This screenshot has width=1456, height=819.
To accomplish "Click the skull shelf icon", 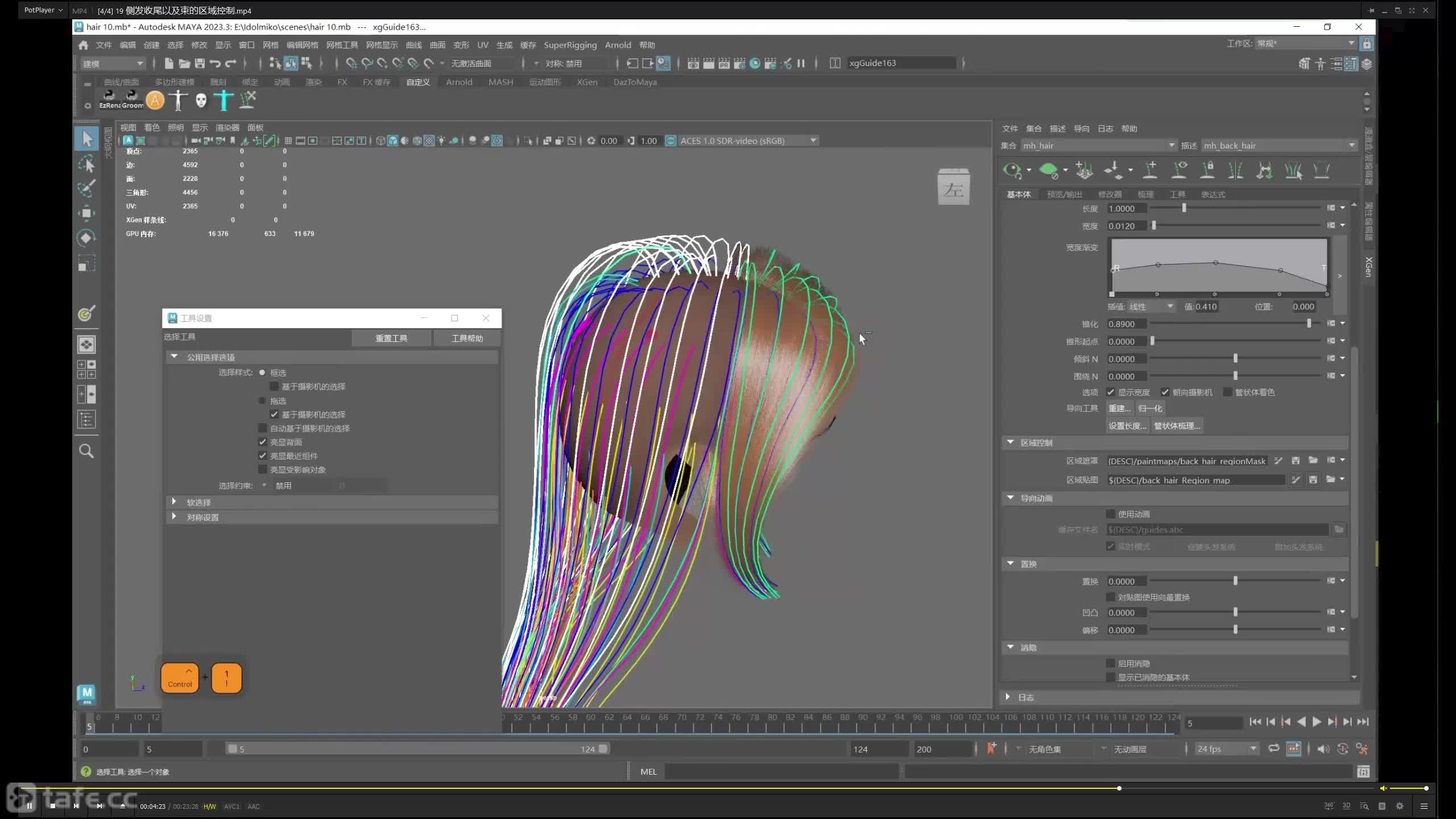I will pyautogui.click(x=201, y=100).
